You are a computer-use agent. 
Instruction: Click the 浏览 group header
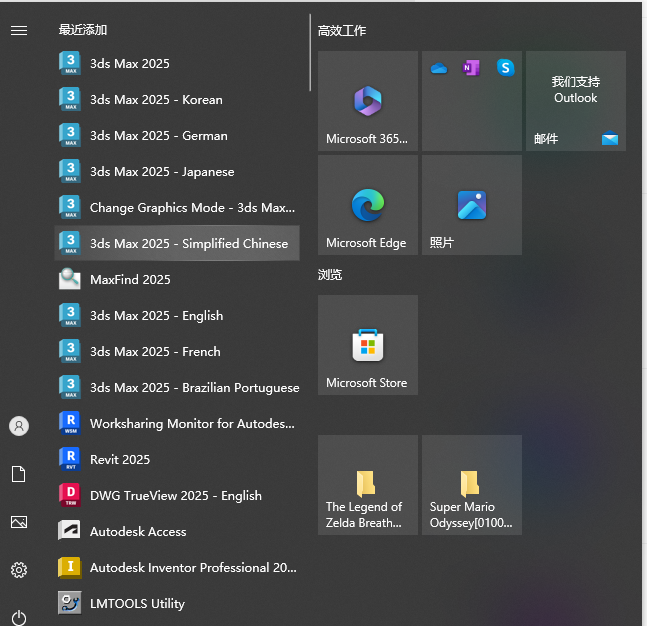click(x=330, y=274)
